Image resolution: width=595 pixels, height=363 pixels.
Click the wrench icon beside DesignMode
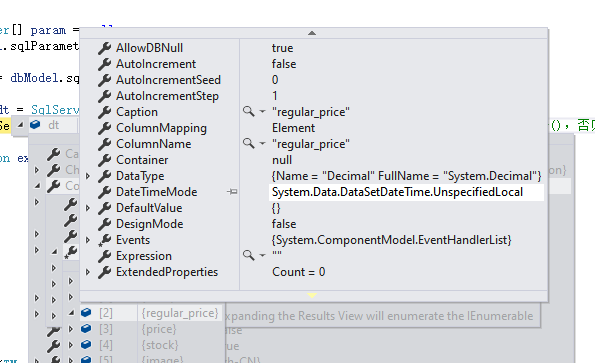[x=104, y=224]
